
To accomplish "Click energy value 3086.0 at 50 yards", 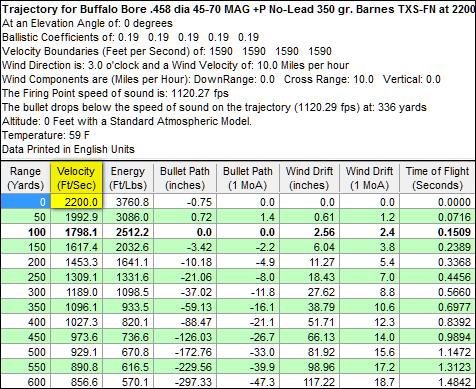I will point(128,217).
